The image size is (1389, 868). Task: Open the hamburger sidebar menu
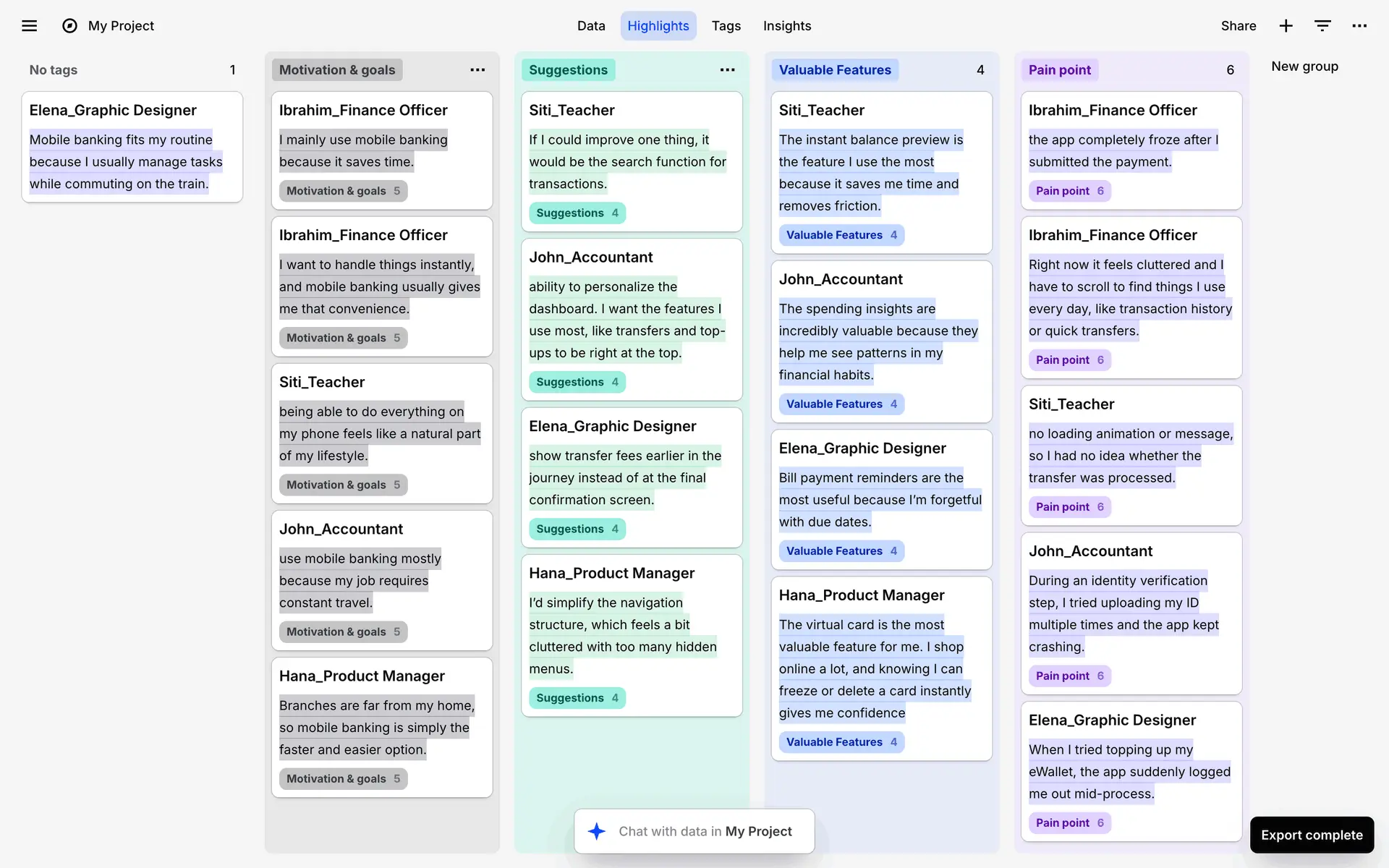29,26
